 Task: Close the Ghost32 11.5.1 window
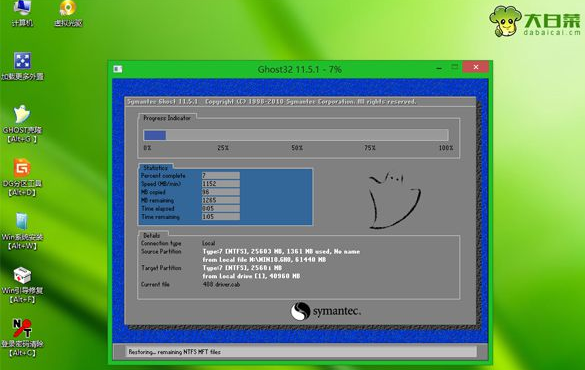coord(475,67)
